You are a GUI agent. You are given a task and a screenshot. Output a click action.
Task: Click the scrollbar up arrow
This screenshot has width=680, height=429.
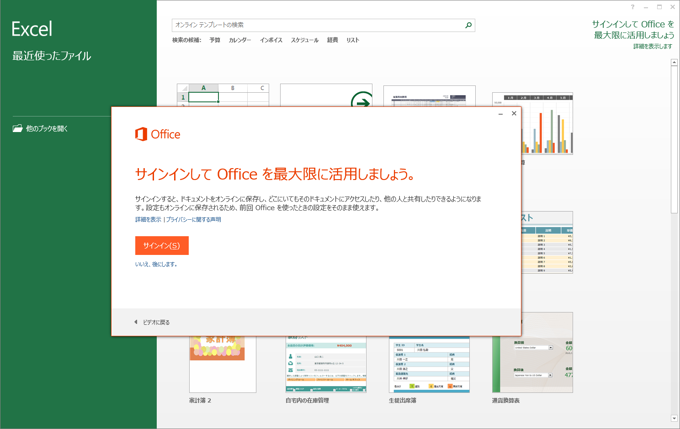tap(674, 62)
